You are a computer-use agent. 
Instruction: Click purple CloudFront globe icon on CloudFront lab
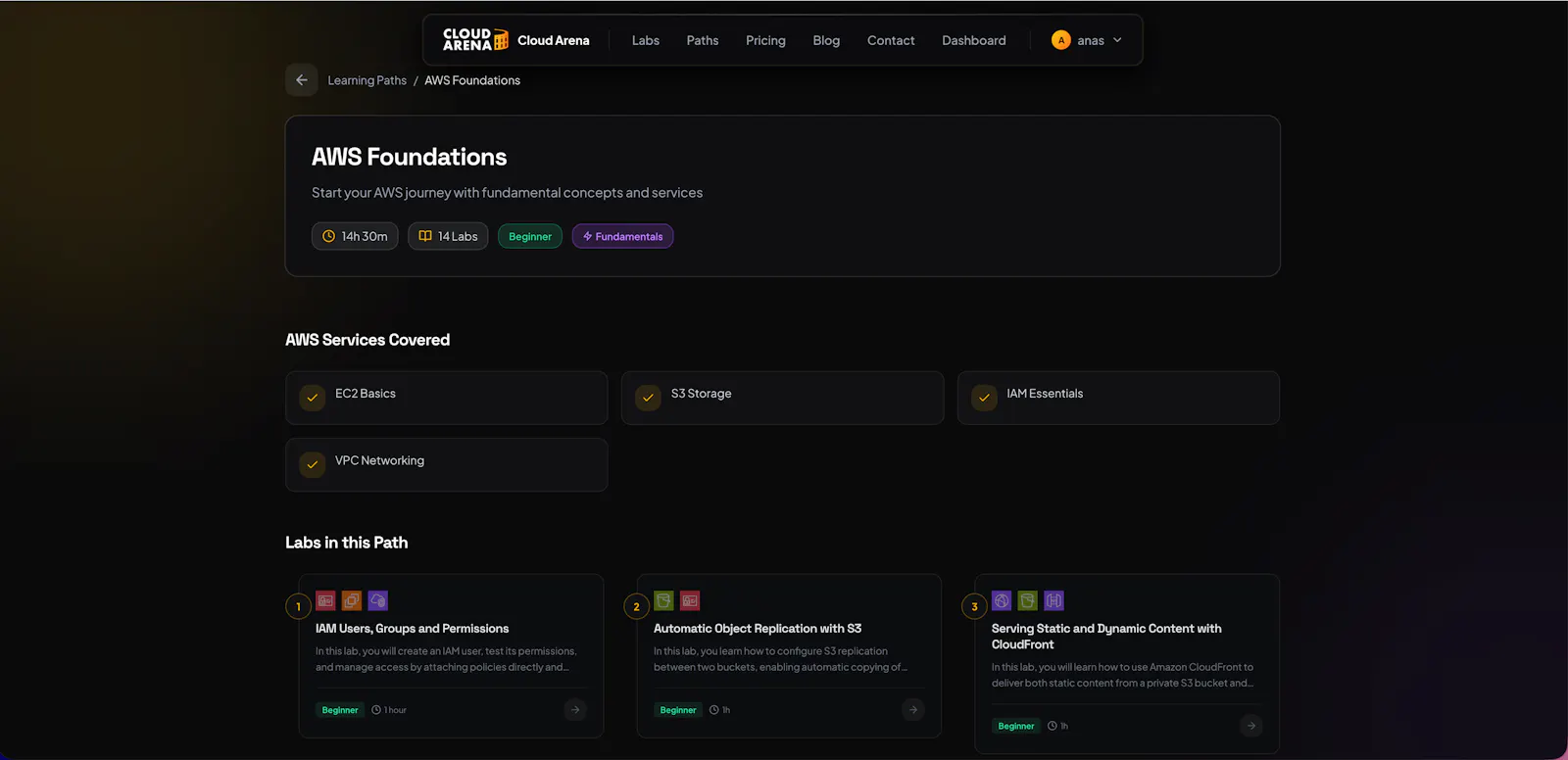coord(1002,600)
